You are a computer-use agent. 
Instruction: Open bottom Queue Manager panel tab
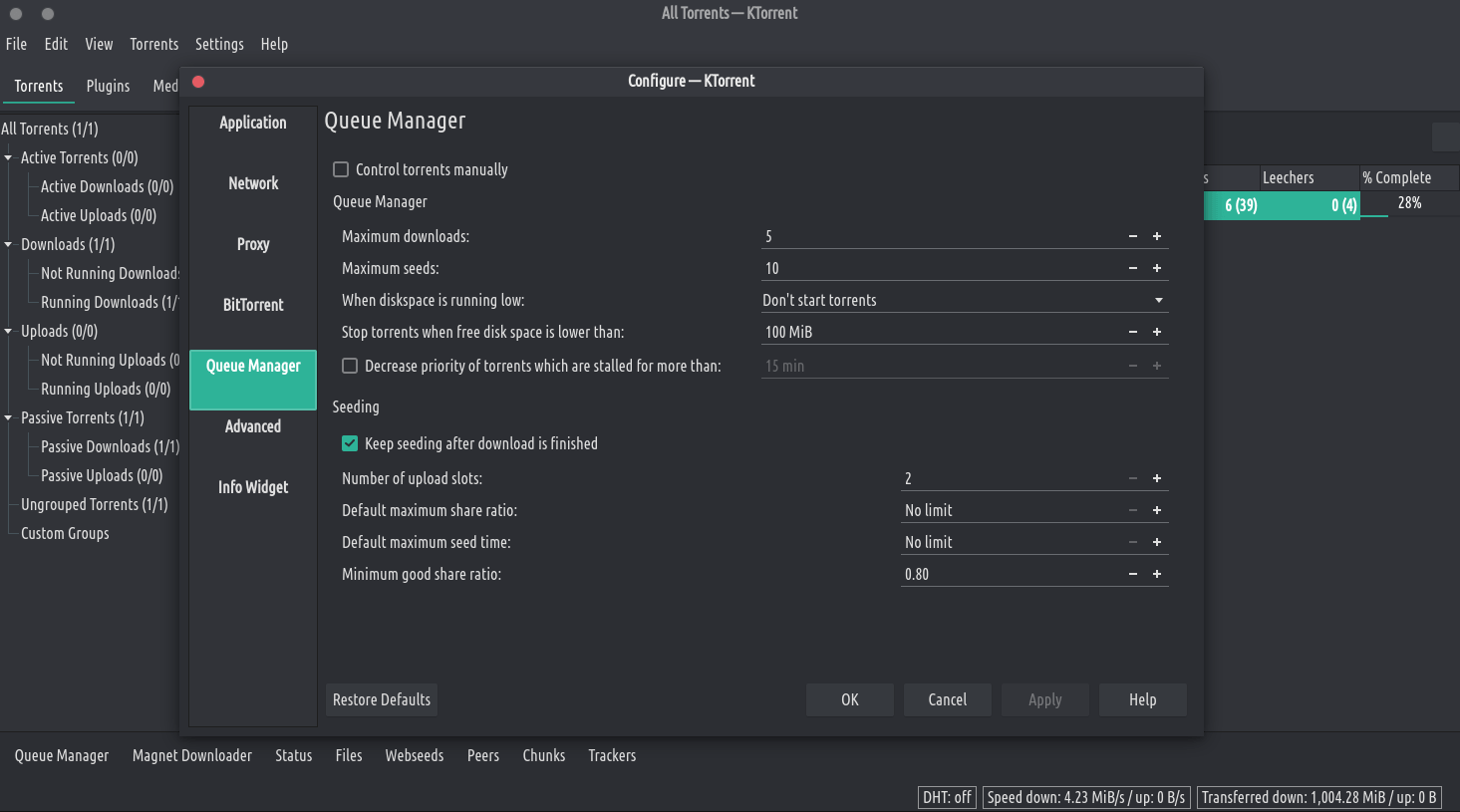pyautogui.click(x=62, y=755)
